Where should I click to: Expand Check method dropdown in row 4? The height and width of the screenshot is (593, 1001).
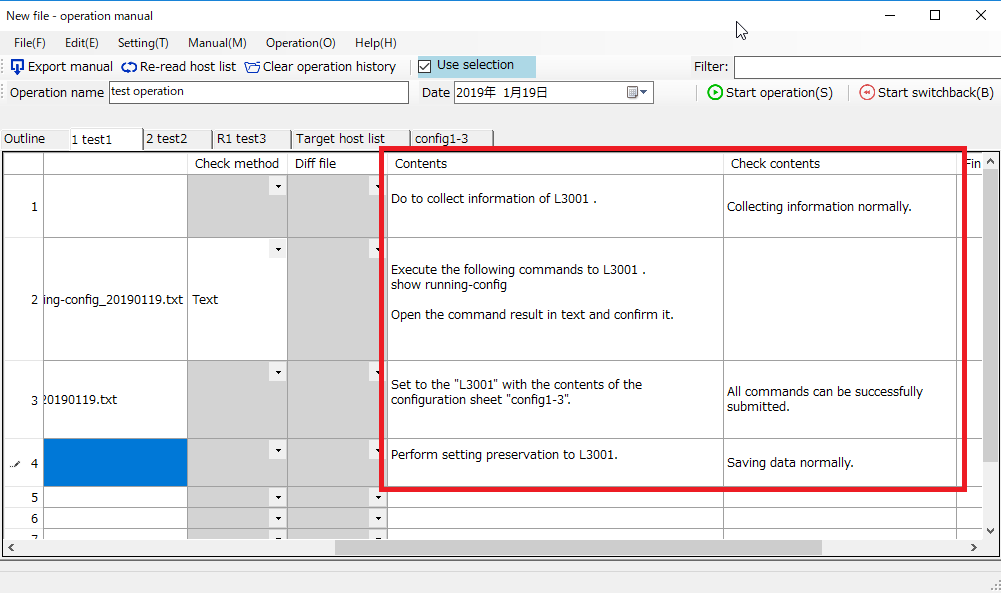coord(277,450)
